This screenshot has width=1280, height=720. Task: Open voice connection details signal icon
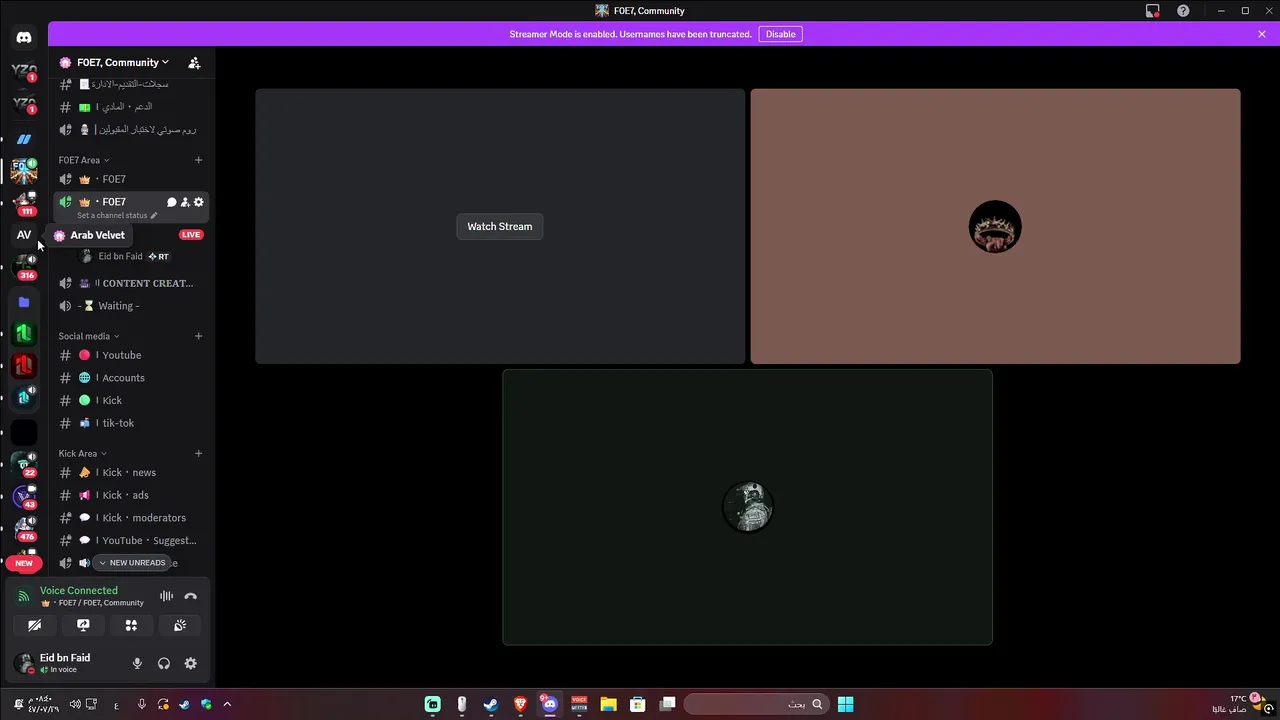tap(23, 597)
